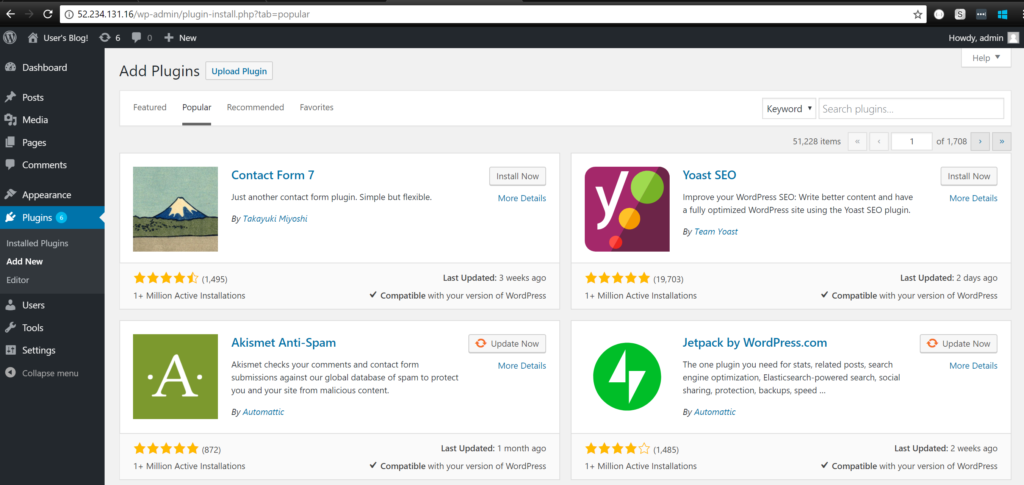Viewport: 1024px width, 485px height.
Task: Open Appearance in the sidebar
Action: [x=46, y=195]
